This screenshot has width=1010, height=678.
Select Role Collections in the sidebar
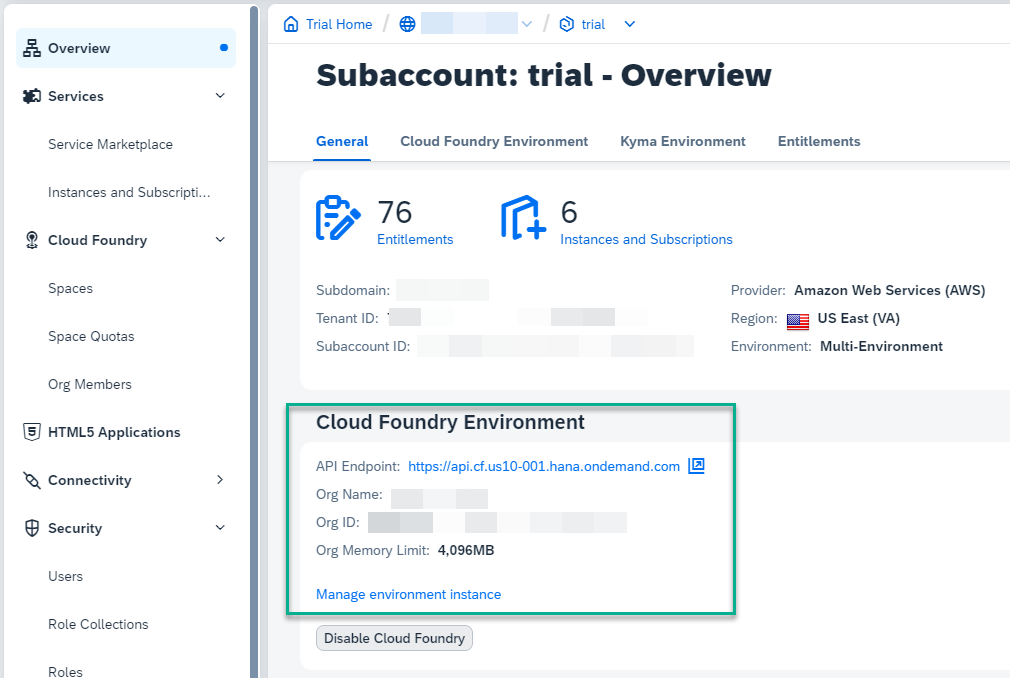tap(98, 624)
